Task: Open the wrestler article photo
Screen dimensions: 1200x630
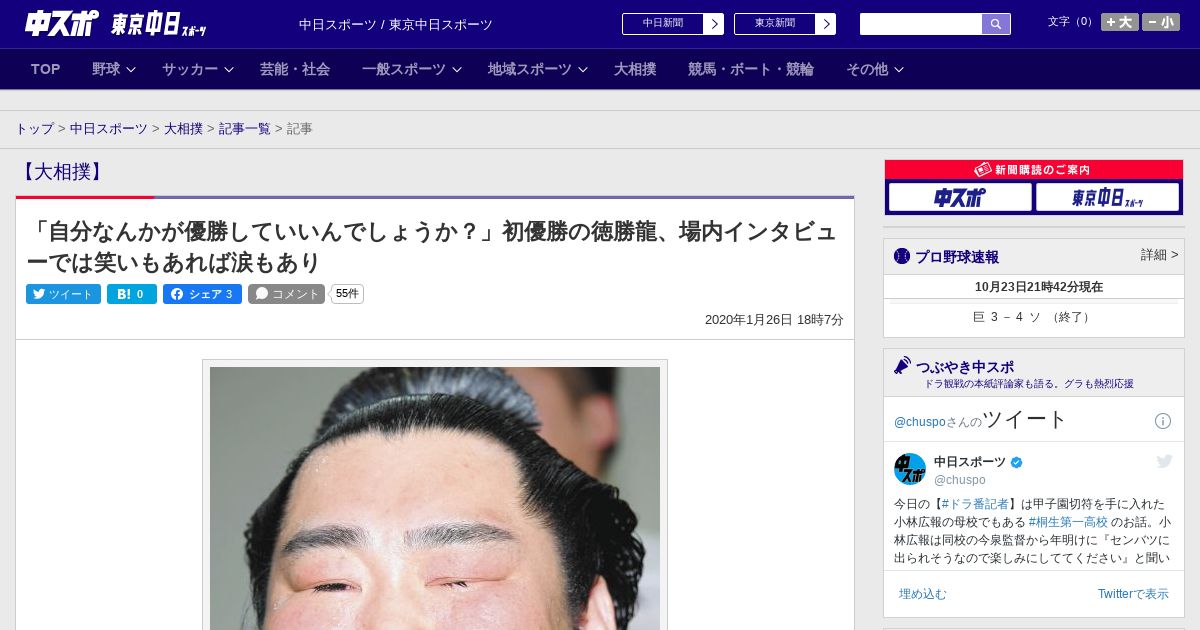Action: pos(435,498)
